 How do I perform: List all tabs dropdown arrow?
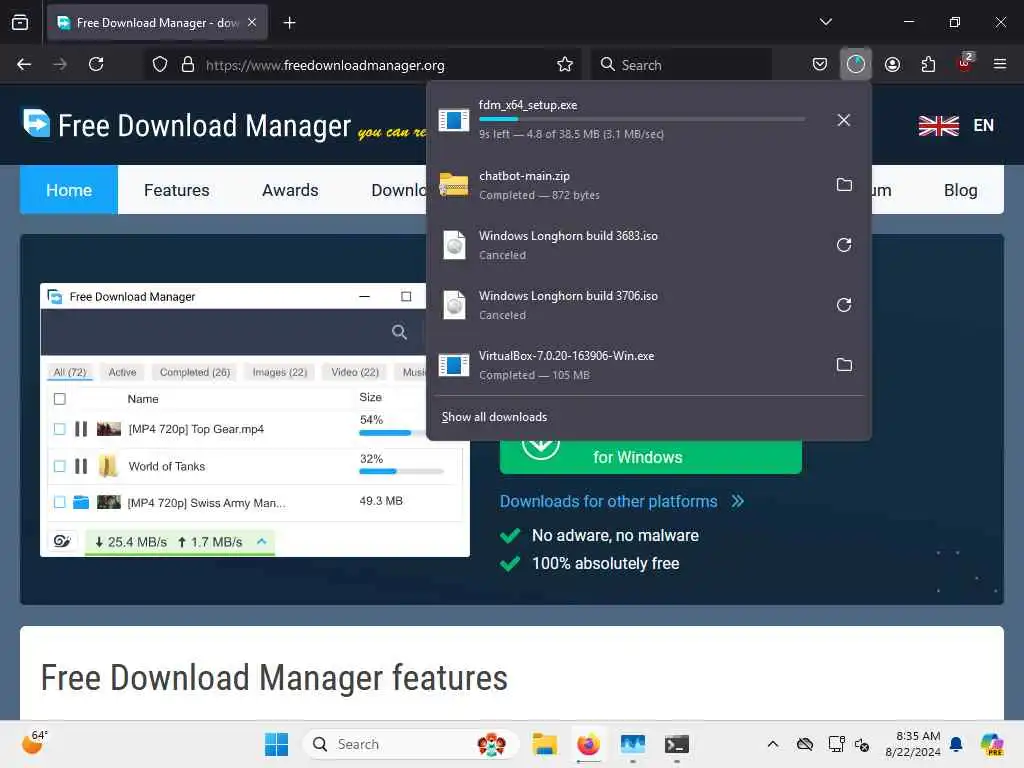(825, 22)
